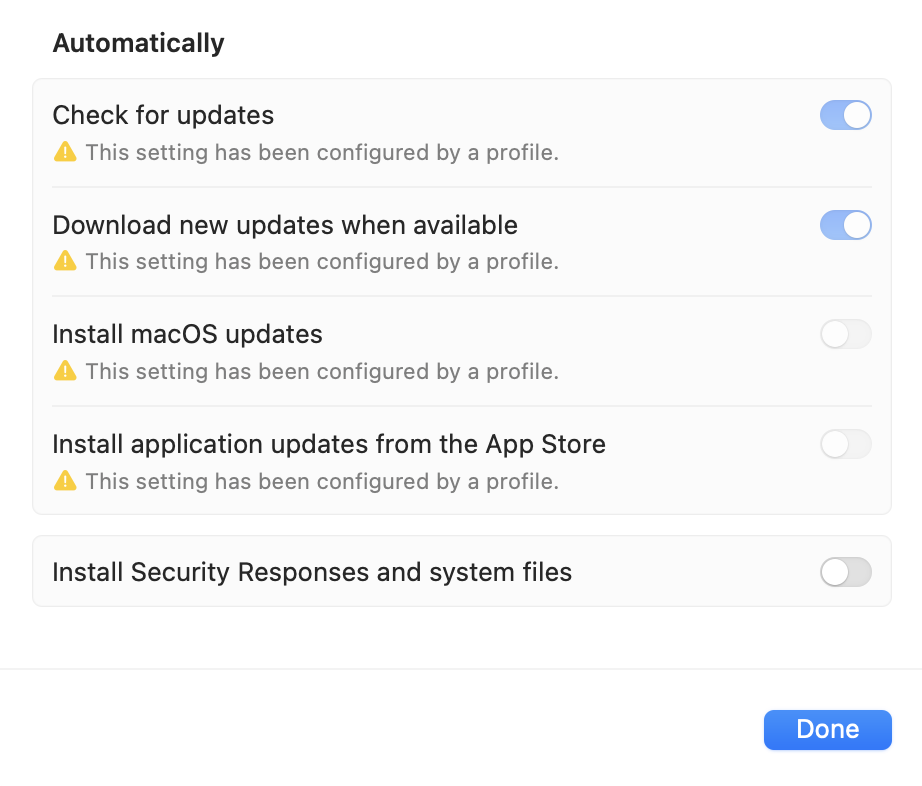922x786 pixels.
Task: Click profile notice below Install macOS updates
Action: click(322, 372)
